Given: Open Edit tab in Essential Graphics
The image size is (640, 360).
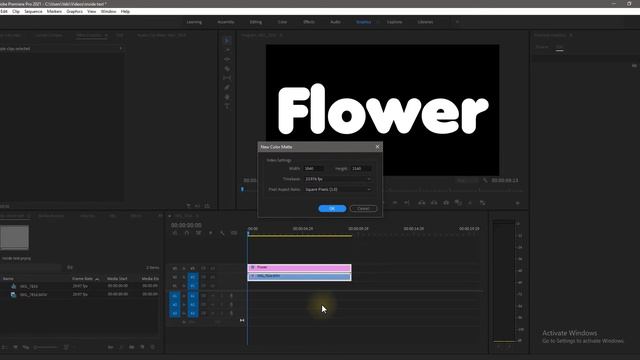Looking at the screenshot, I should [x=560, y=47].
